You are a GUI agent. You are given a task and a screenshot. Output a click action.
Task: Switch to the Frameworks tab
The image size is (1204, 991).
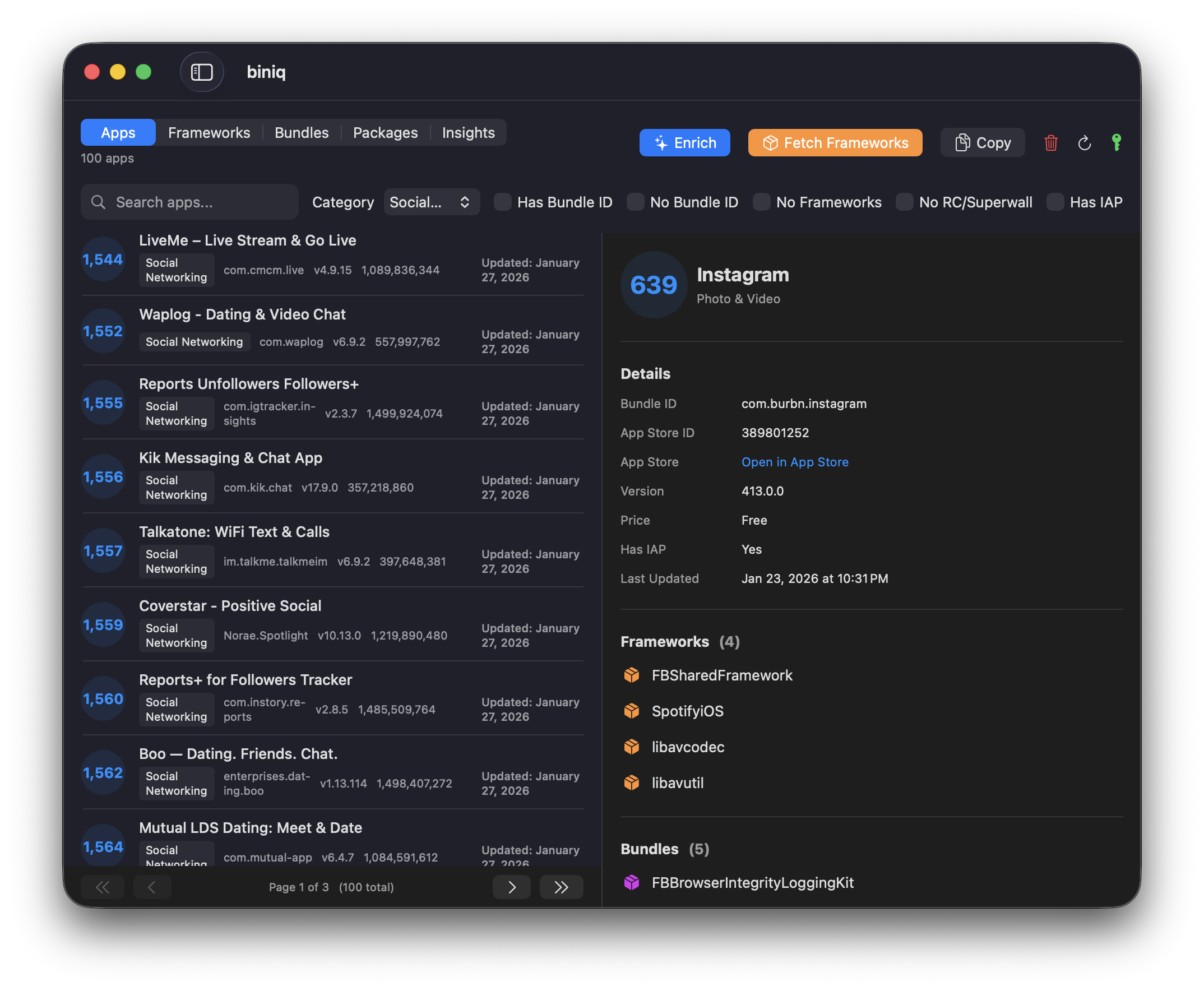(209, 132)
